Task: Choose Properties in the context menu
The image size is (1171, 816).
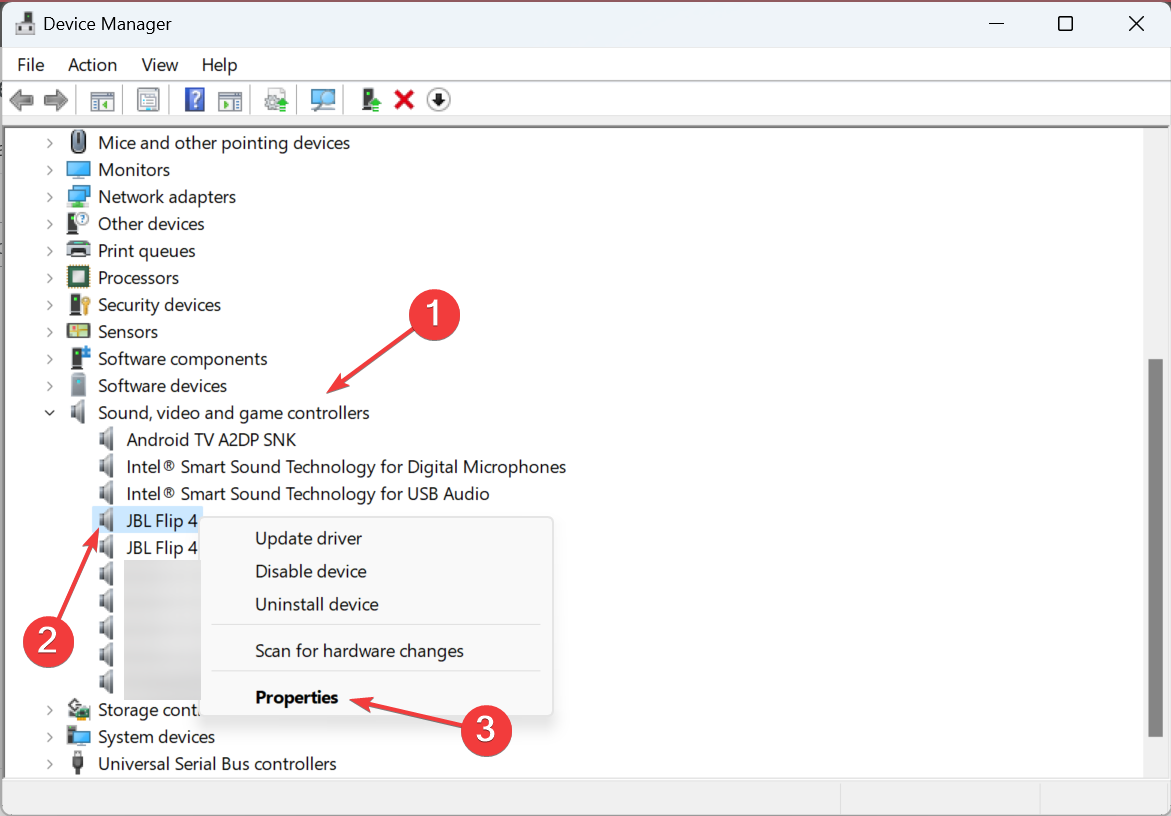Action: pos(297,698)
